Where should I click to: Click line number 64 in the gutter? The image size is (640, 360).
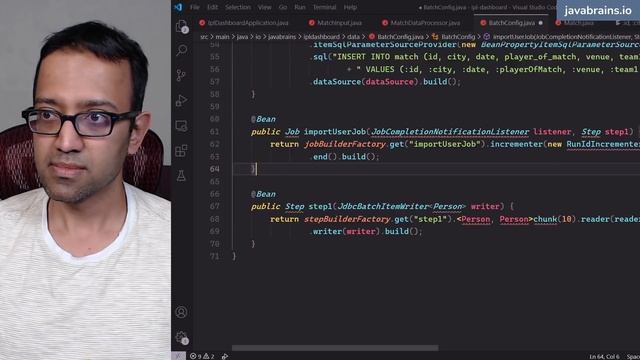[215, 169]
